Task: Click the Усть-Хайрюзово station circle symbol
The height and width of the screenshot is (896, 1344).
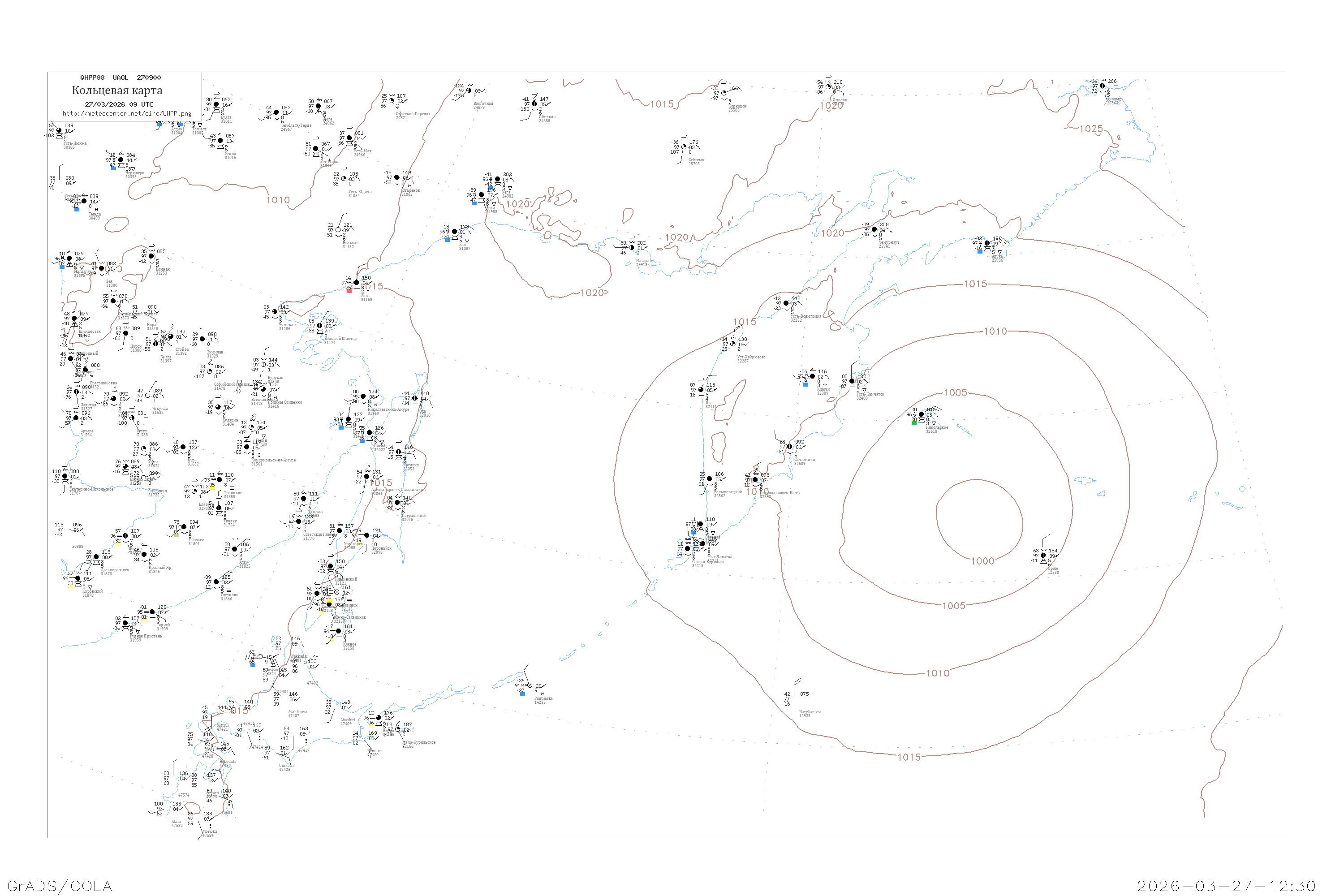Action: click(x=733, y=344)
